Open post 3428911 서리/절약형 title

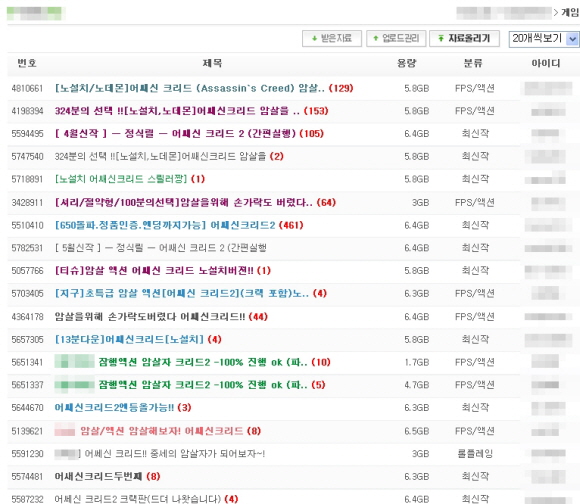point(183,203)
